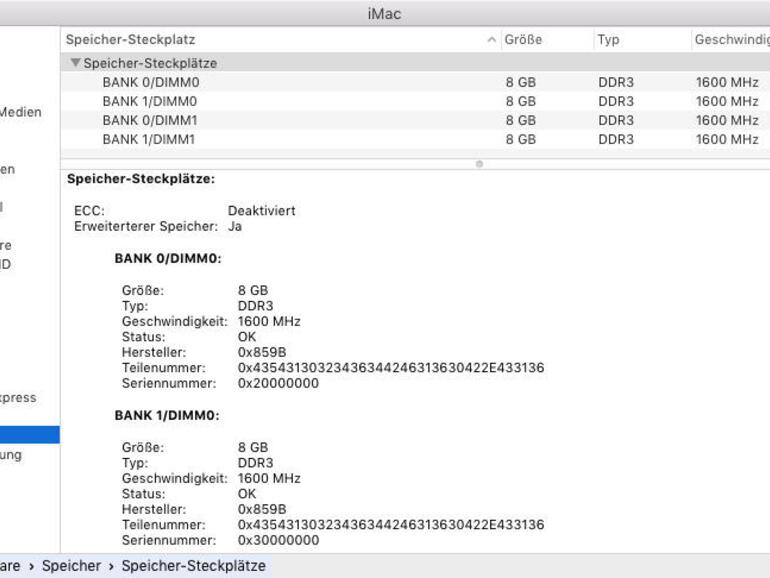Click 1600 MHz cell of BANK 1/DIMM1 row

pos(727,139)
